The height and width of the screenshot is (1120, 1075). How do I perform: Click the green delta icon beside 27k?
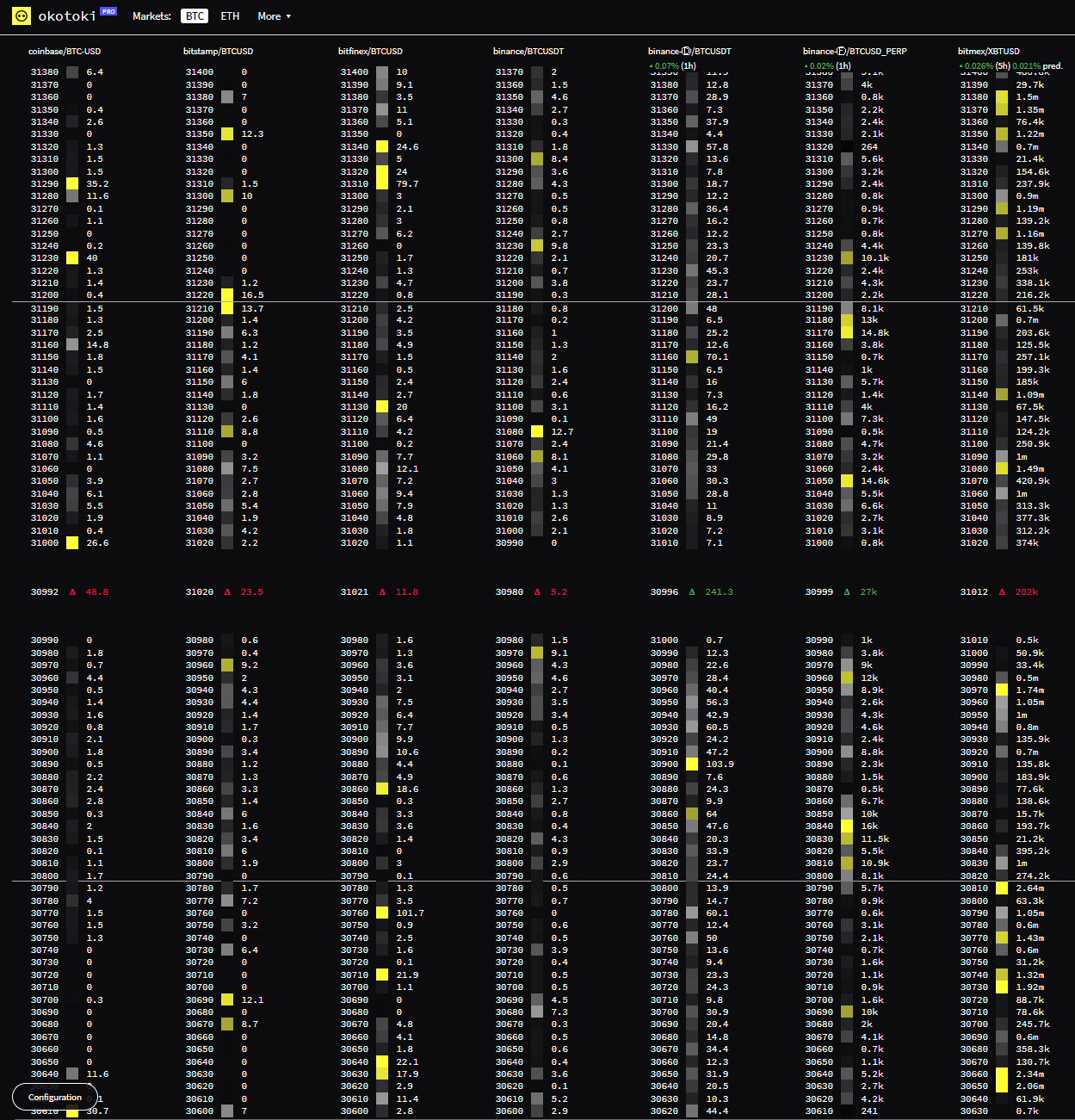847,592
